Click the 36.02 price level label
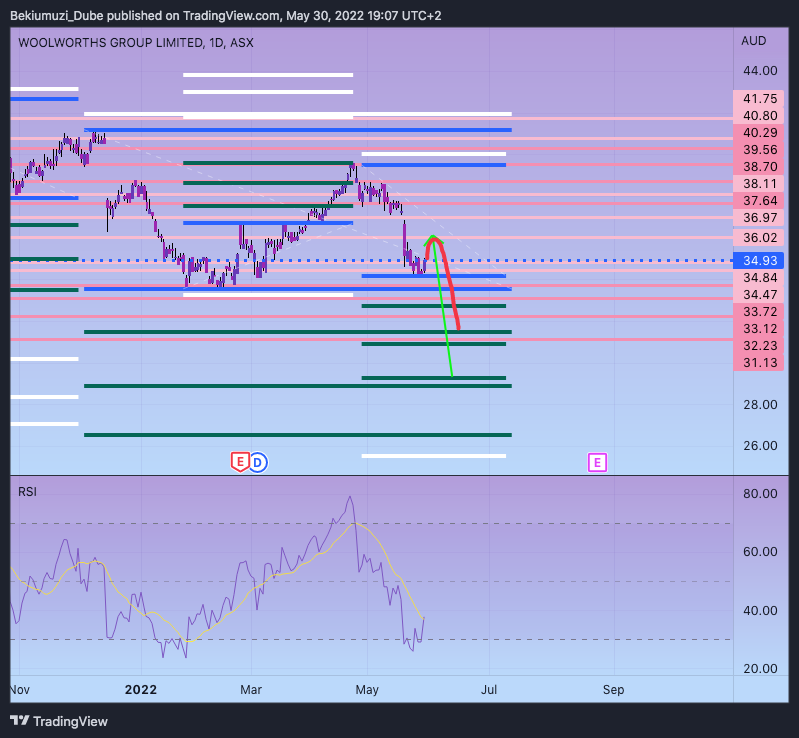The height and width of the screenshot is (738, 799). coord(758,238)
